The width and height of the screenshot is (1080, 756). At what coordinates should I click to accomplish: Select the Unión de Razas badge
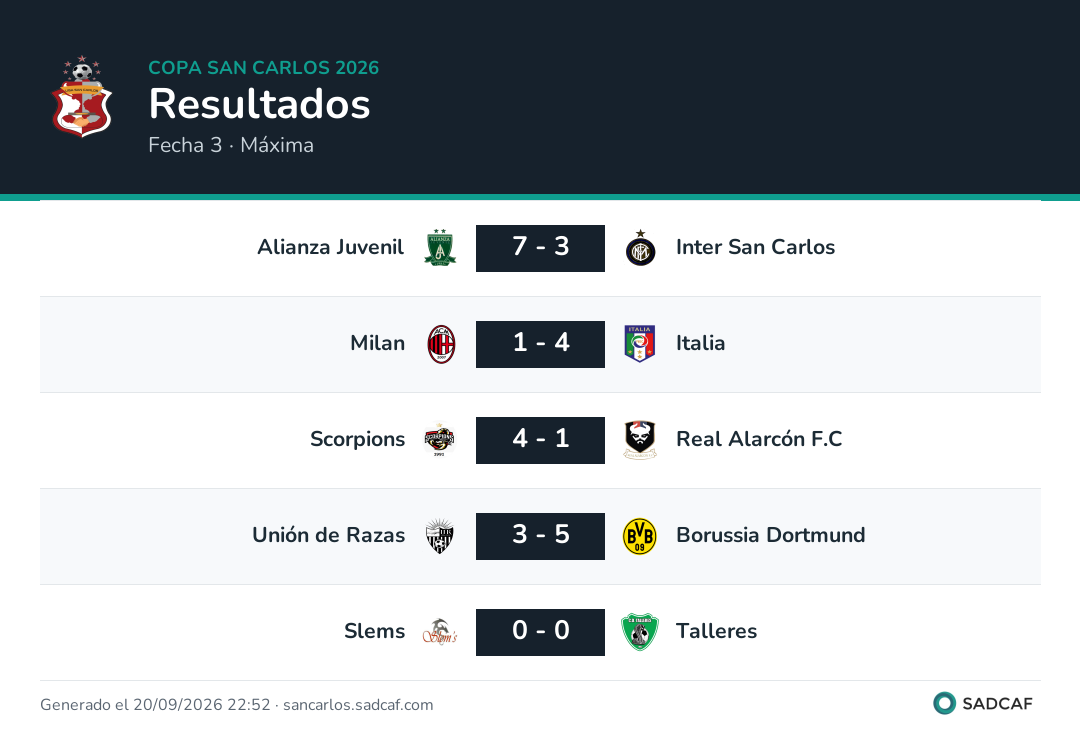click(x=439, y=536)
